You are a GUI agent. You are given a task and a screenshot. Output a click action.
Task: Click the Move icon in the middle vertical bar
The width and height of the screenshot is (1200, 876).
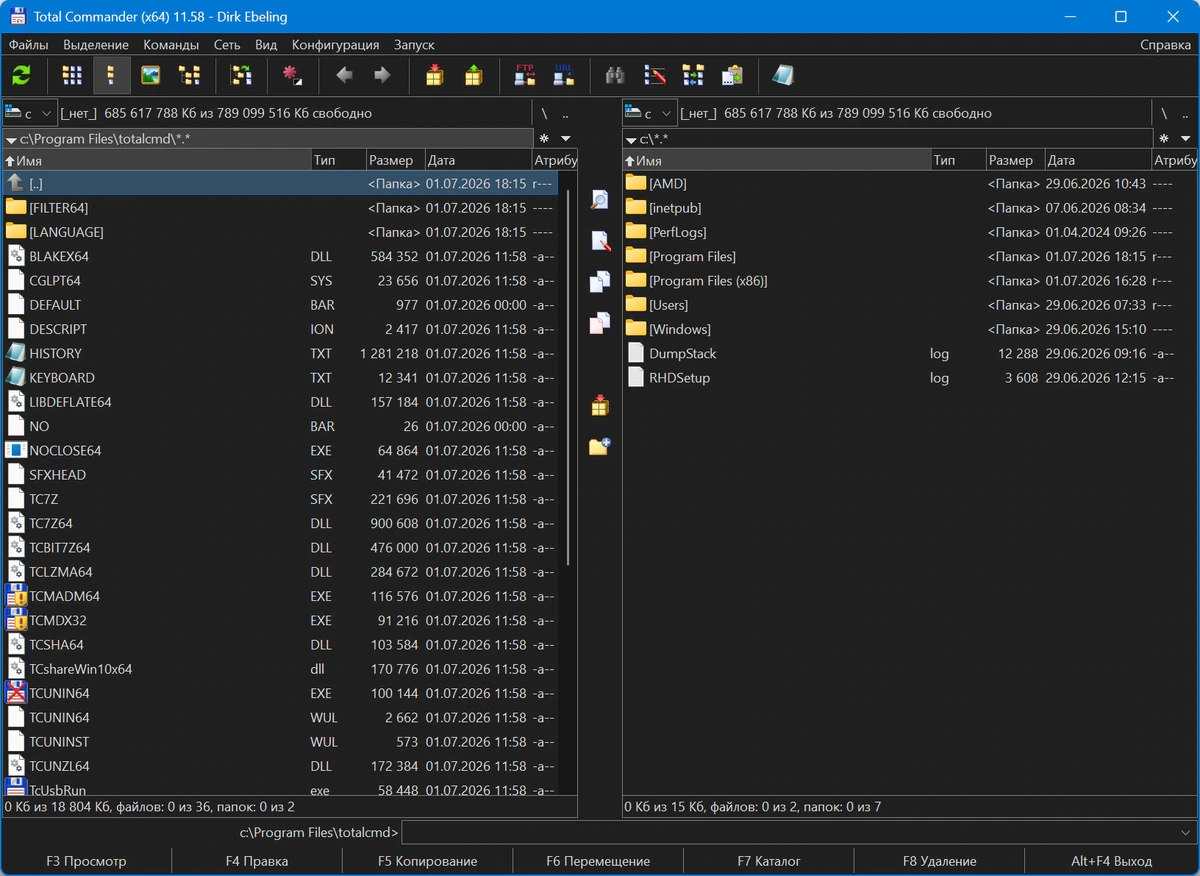pyautogui.click(x=599, y=323)
